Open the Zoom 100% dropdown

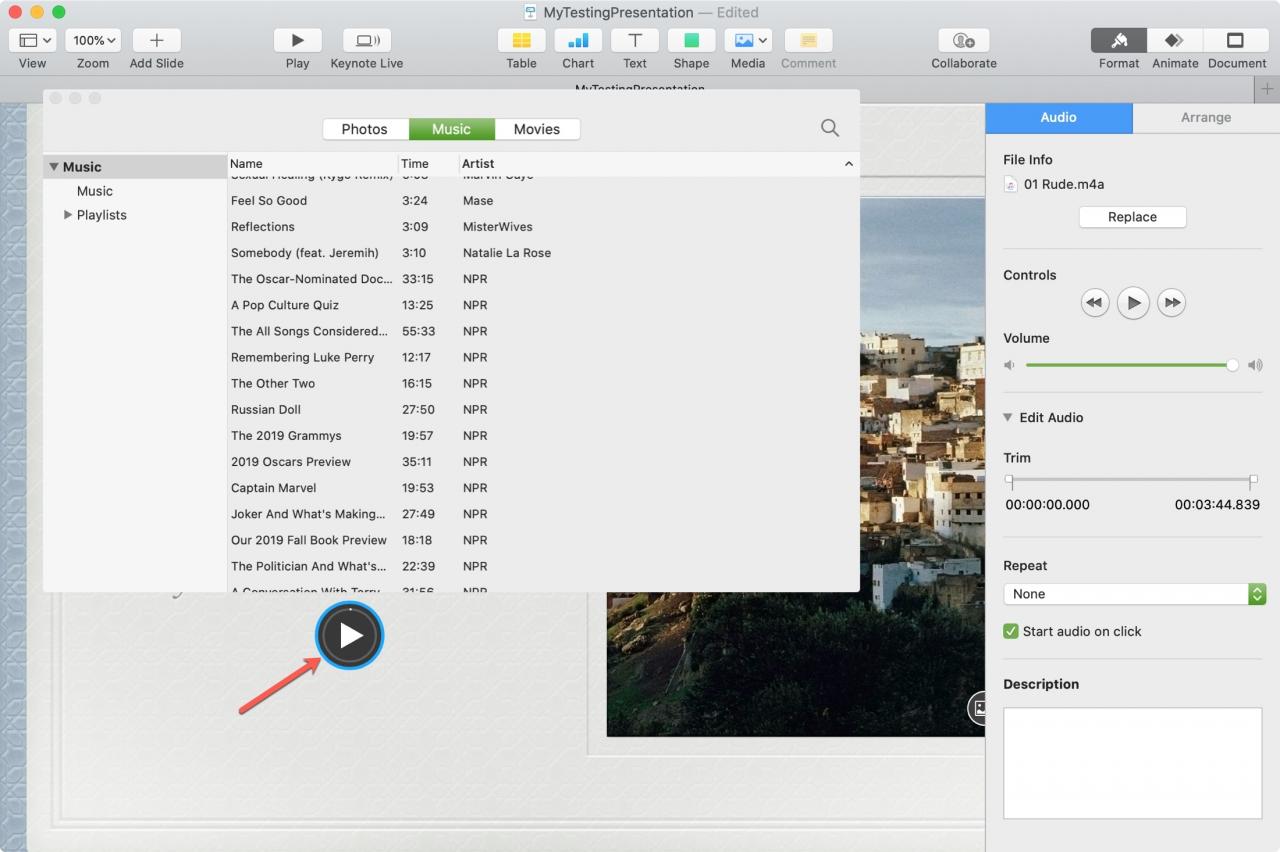click(x=94, y=41)
